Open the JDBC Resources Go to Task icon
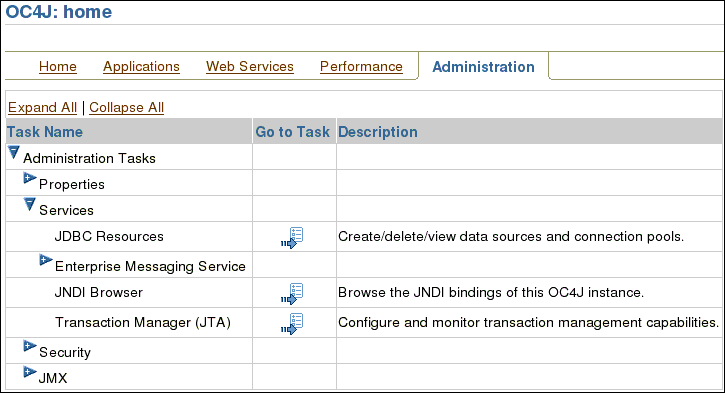Screen dimensions: 725x393 tap(292, 238)
